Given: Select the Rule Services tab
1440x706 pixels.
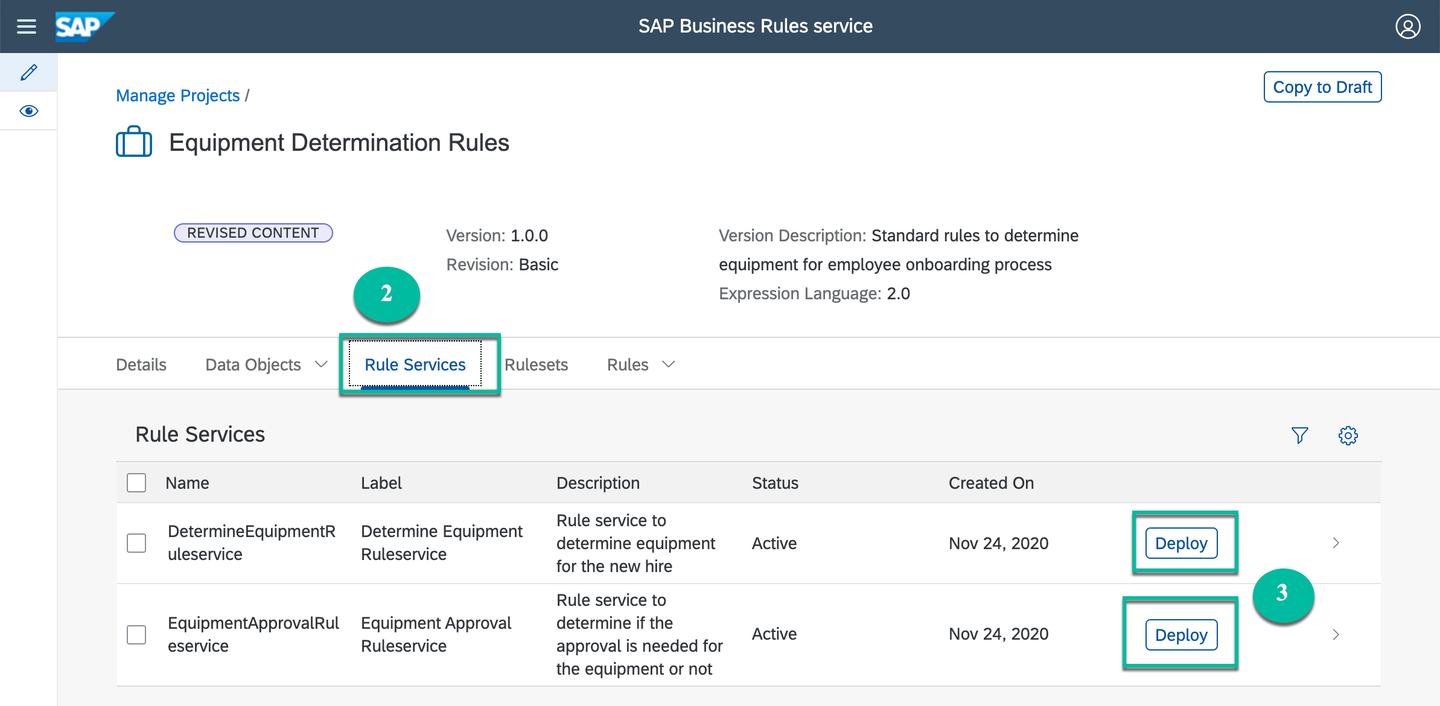Looking at the screenshot, I should click(x=415, y=365).
